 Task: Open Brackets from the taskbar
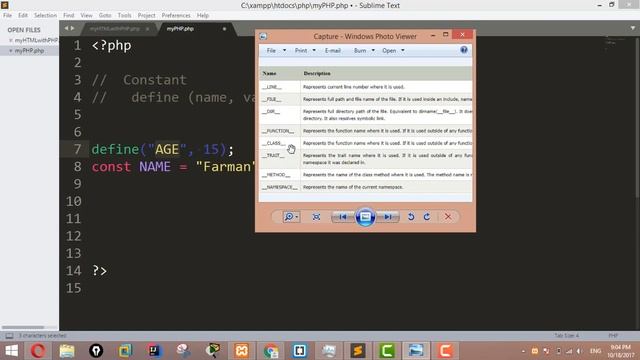pos(300,351)
